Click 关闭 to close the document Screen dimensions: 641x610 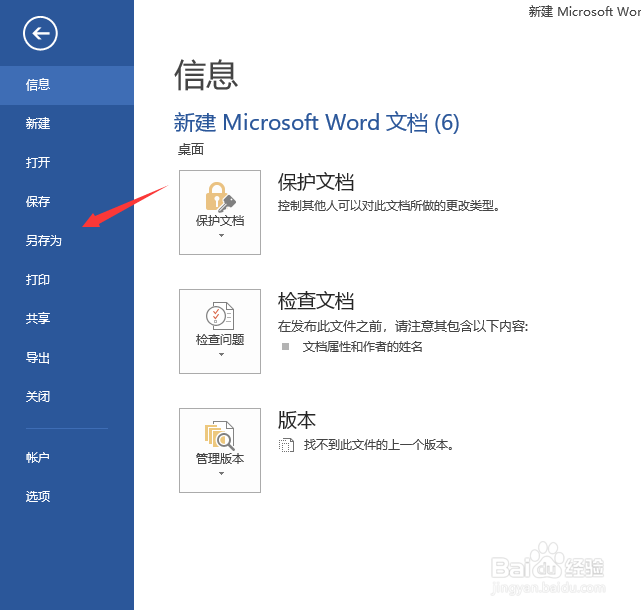click(x=67, y=397)
